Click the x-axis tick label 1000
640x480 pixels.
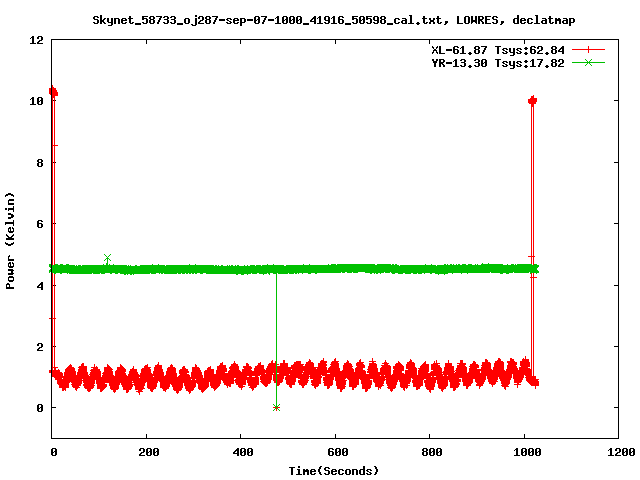[527, 452]
